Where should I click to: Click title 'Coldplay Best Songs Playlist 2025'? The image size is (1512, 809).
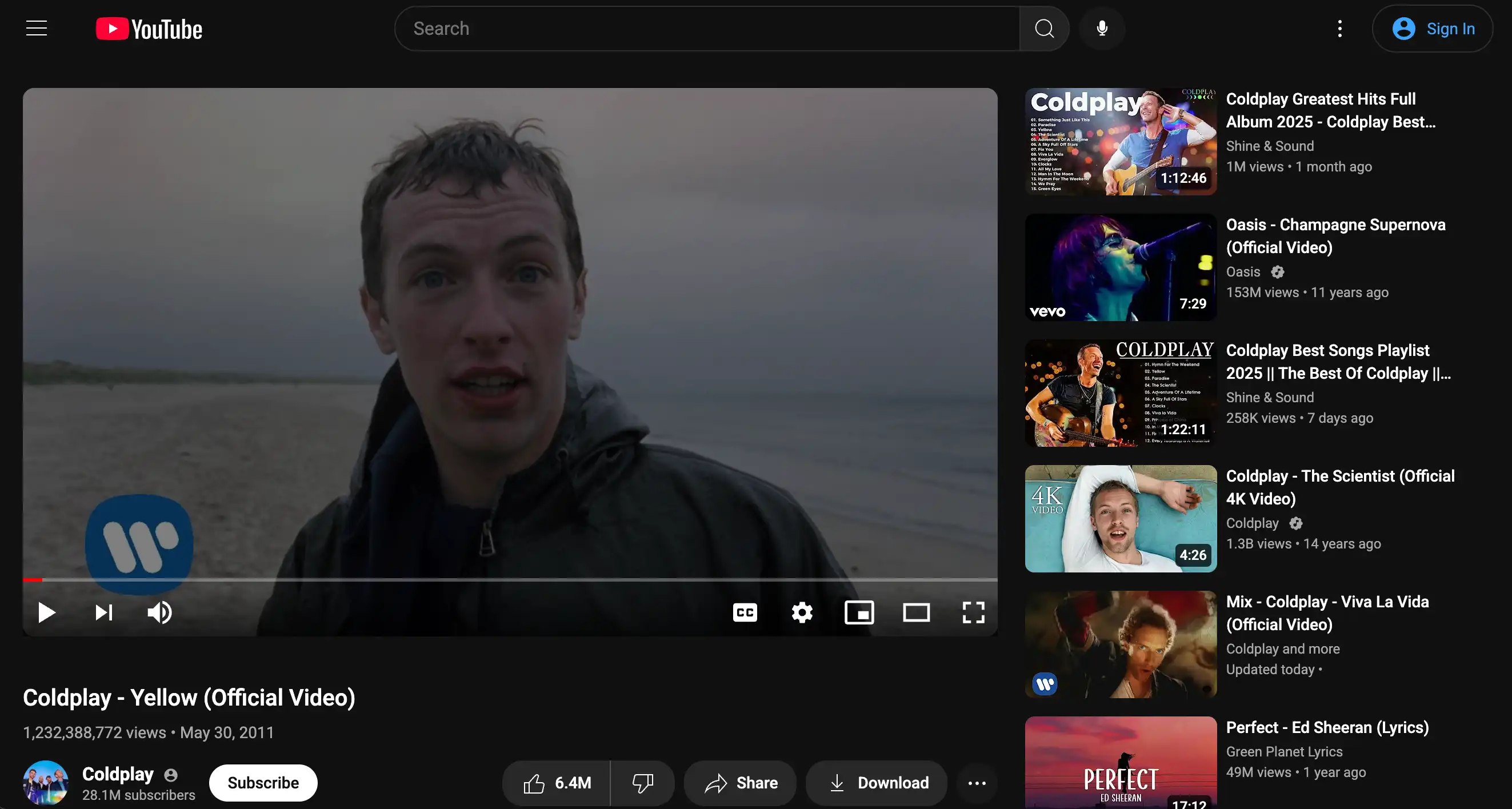tap(1339, 362)
